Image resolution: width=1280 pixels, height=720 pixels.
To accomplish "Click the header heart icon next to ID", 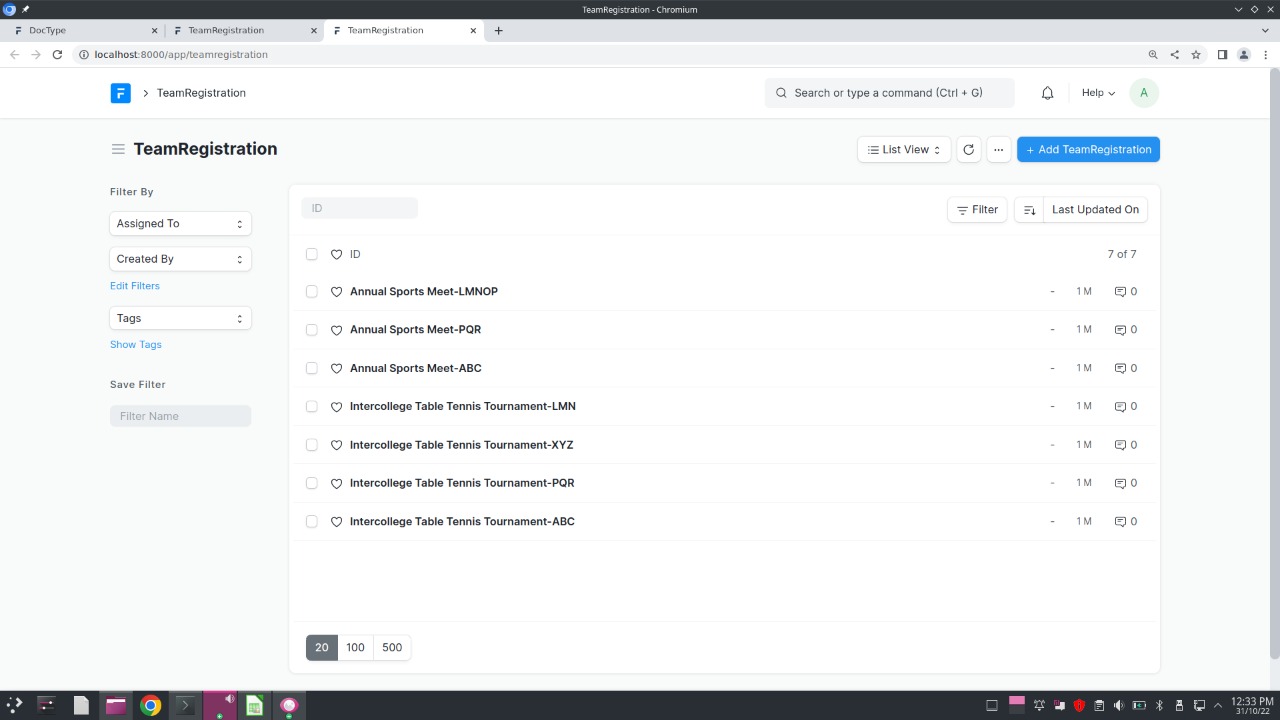I will point(336,255).
